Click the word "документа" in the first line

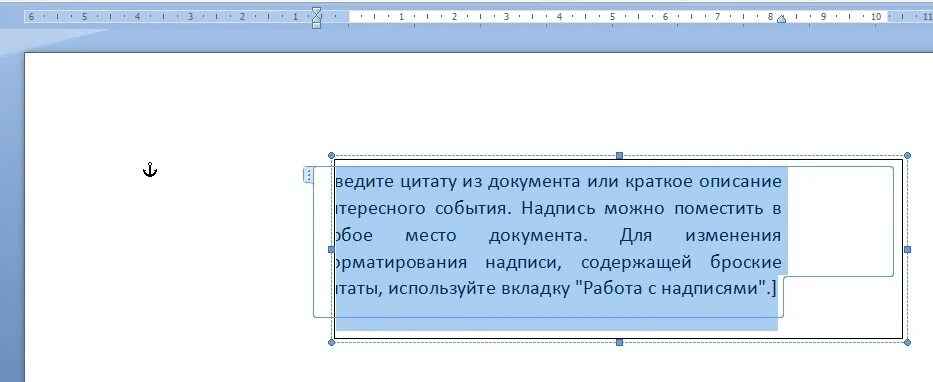[535, 182]
